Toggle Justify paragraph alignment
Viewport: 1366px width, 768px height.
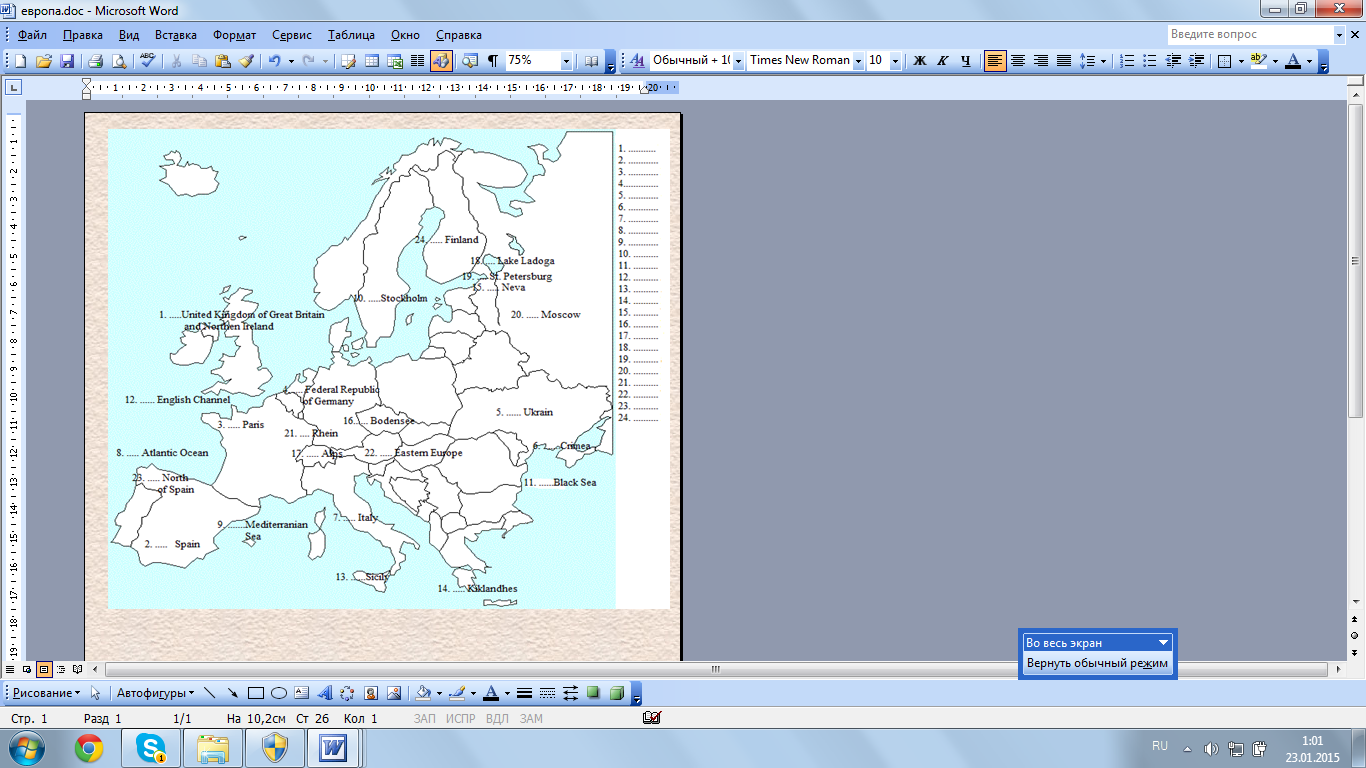[1064, 61]
